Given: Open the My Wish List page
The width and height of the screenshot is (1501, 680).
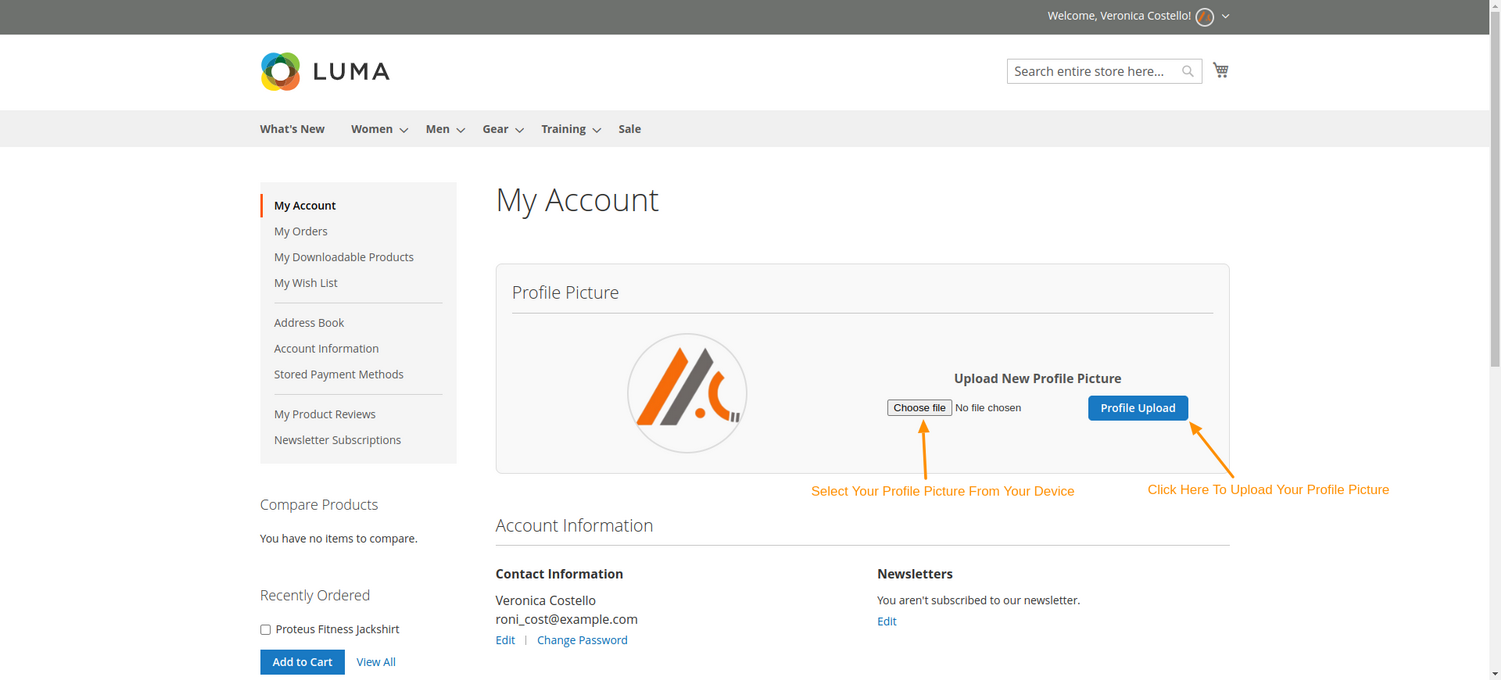Looking at the screenshot, I should (305, 283).
